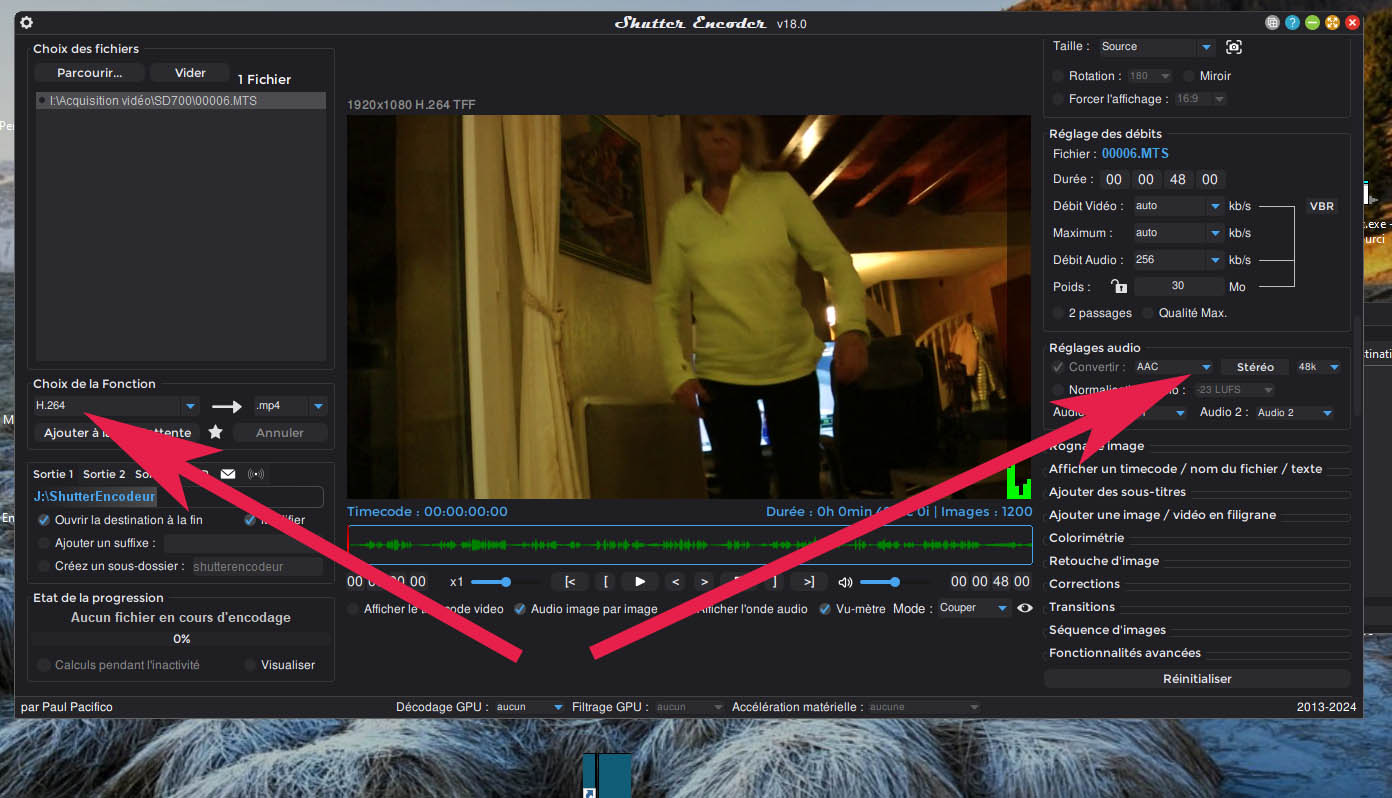Screen dimensions: 1392x798
Task: Click the Annuler button
Action: 280,433
